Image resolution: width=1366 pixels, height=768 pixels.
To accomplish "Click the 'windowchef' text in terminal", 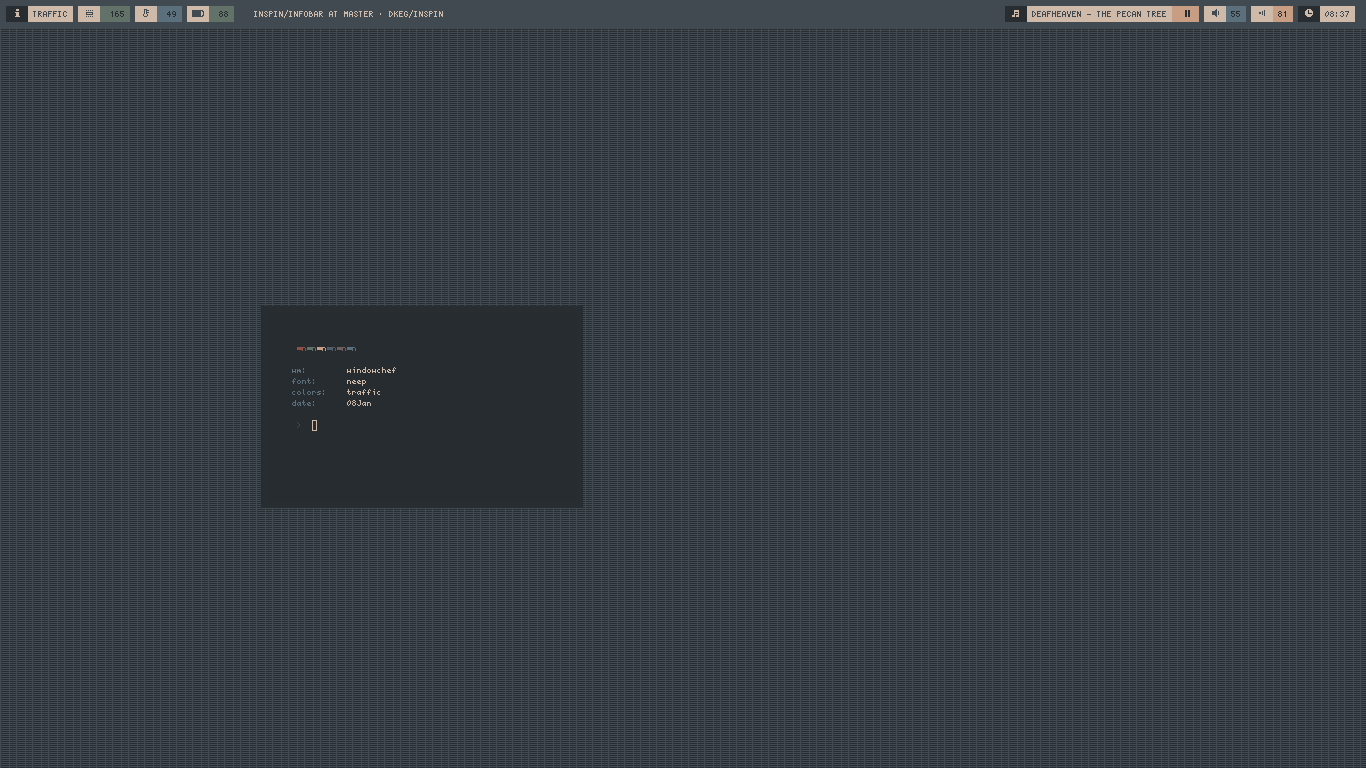I will coord(371,370).
